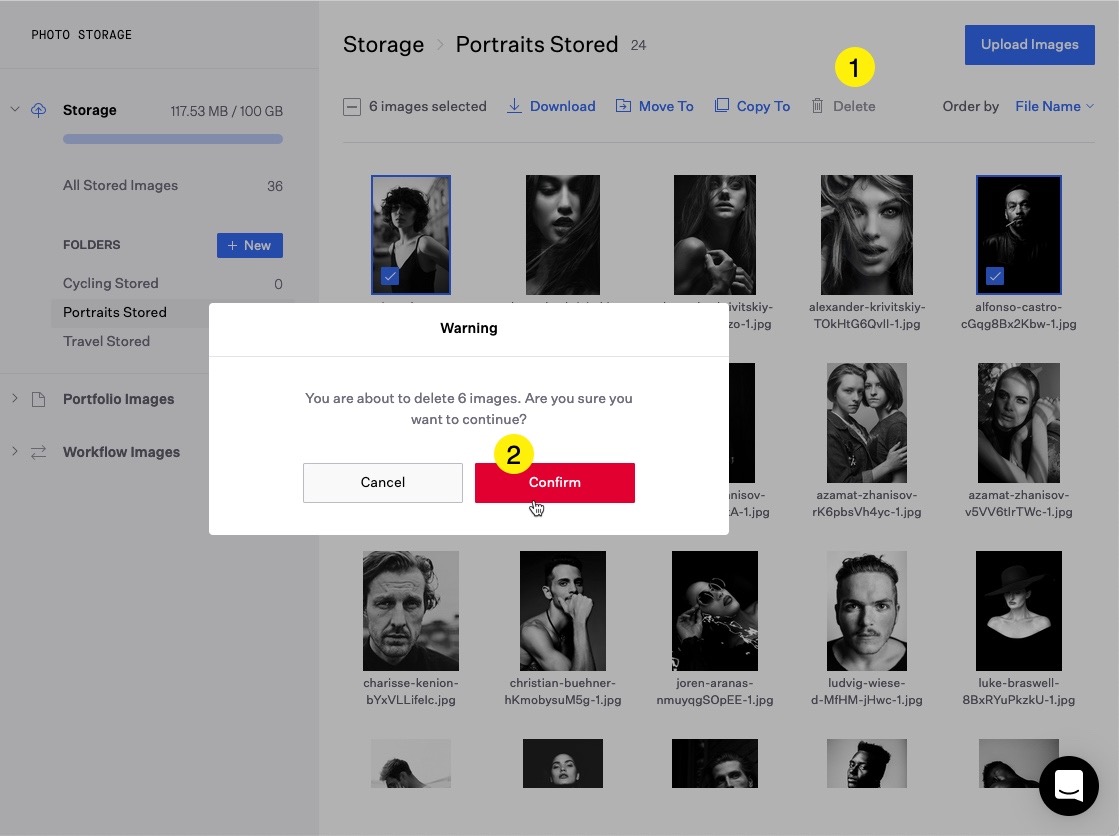Viewport: 1119px width, 836px height.
Task: Uncheck the first curly-haired portrait checkbox
Action: (390, 276)
